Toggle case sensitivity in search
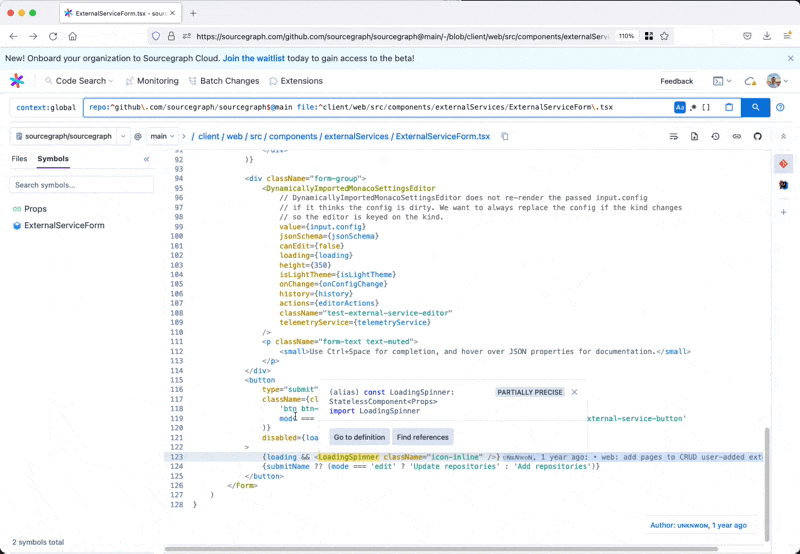 click(x=680, y=107)
